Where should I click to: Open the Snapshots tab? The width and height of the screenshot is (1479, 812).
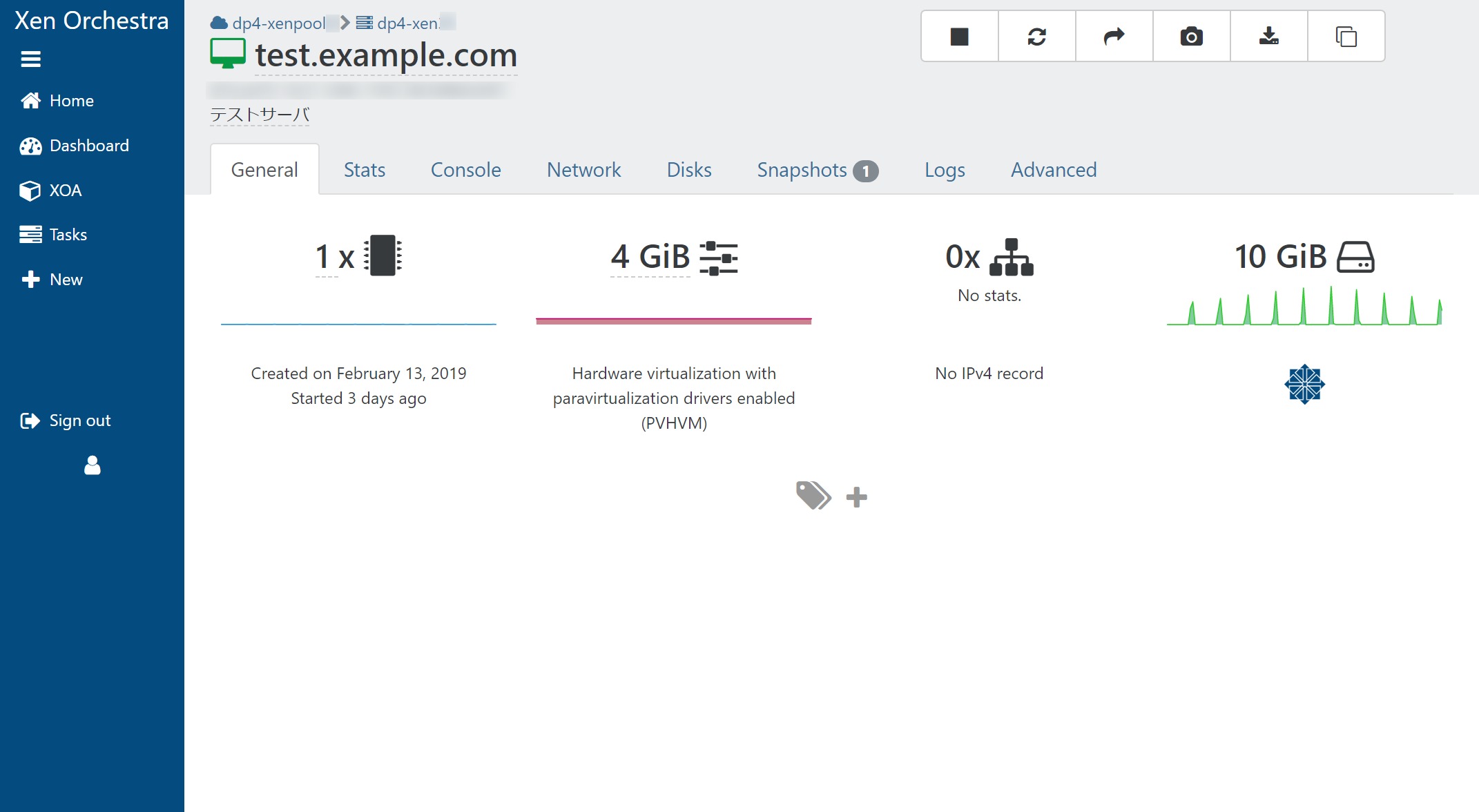818,171
